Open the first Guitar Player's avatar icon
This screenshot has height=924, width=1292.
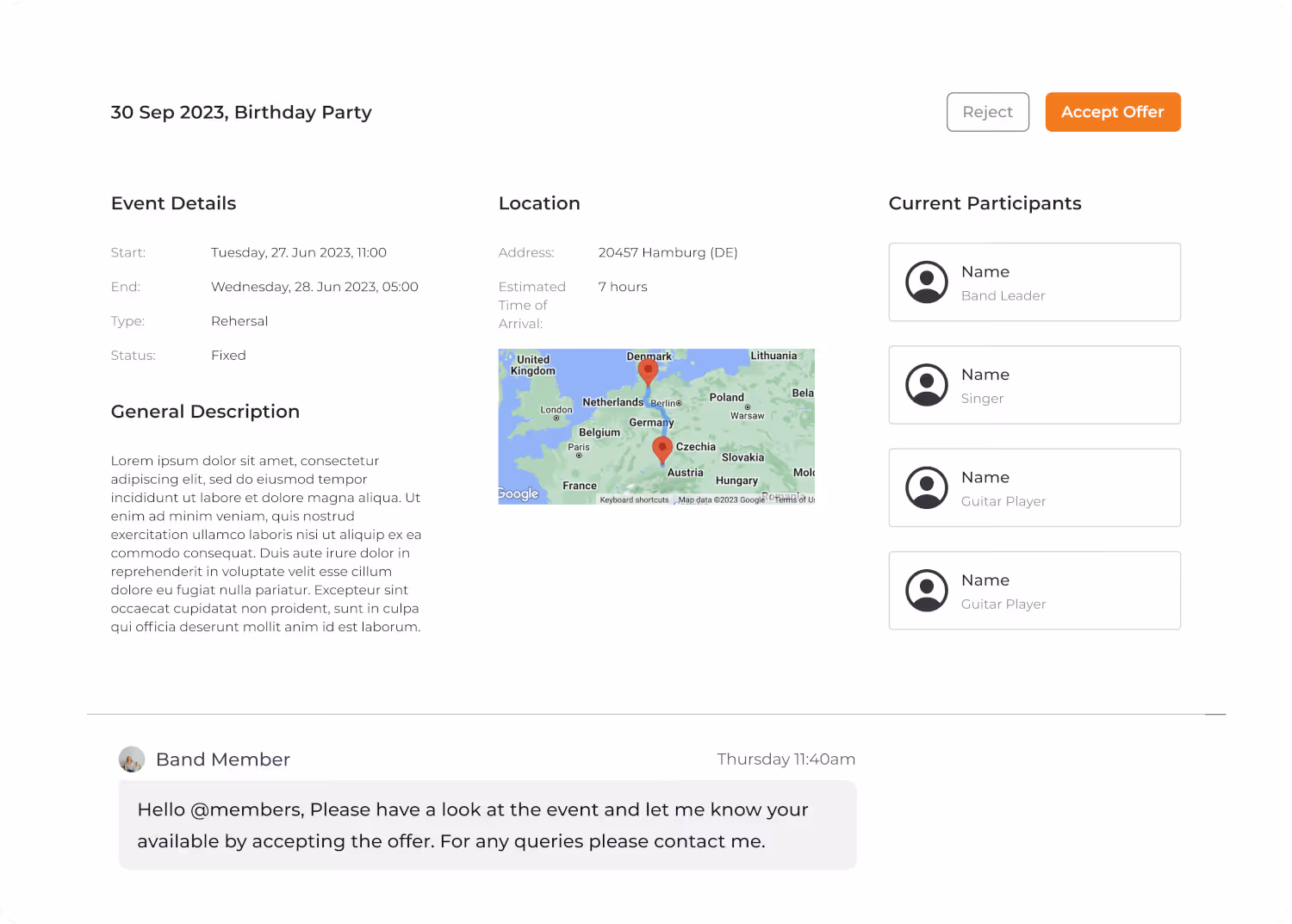(x=927, y=487)
